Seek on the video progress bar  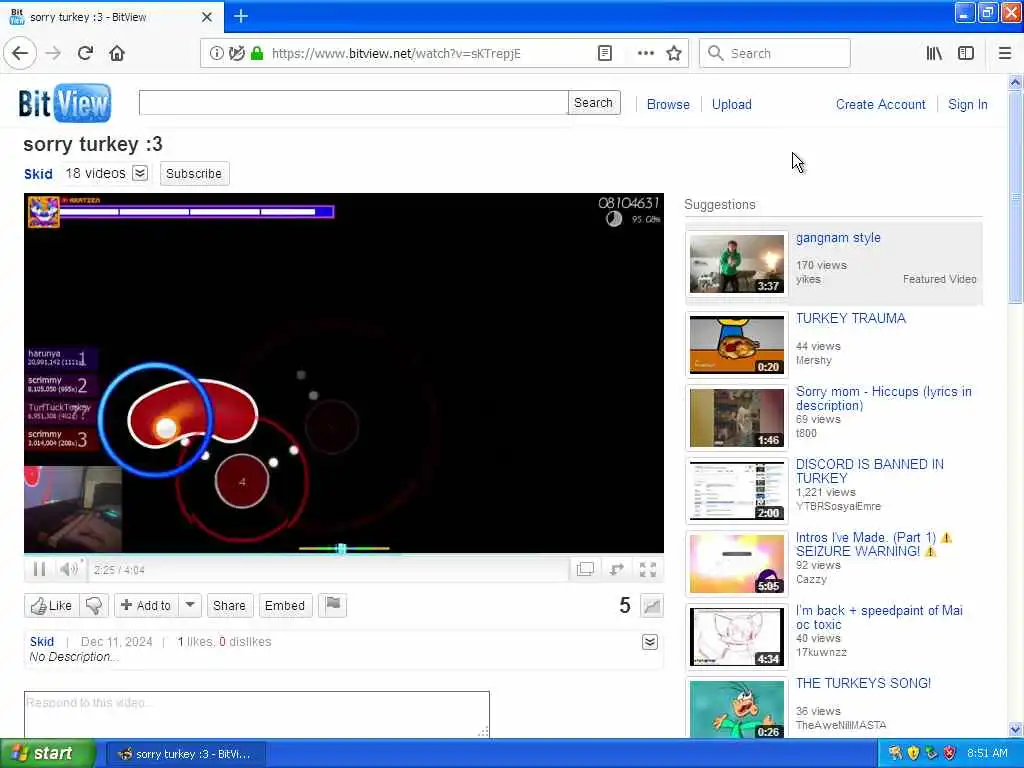click(344, 553)
